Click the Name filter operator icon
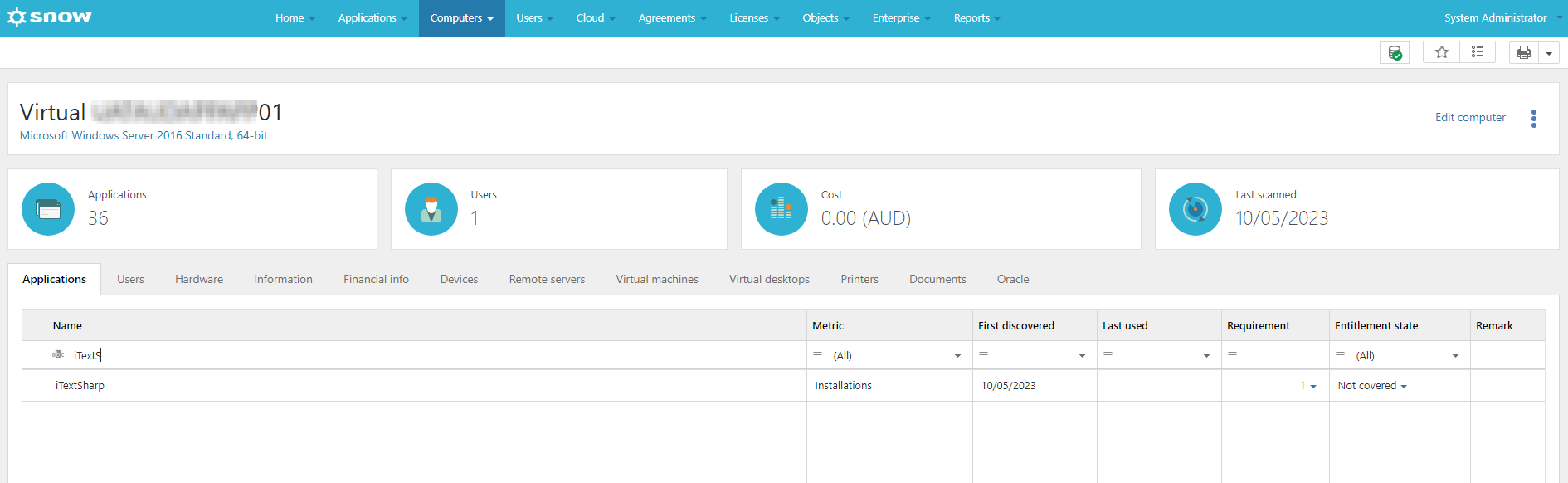1568x483 pixels. [58, 354]
